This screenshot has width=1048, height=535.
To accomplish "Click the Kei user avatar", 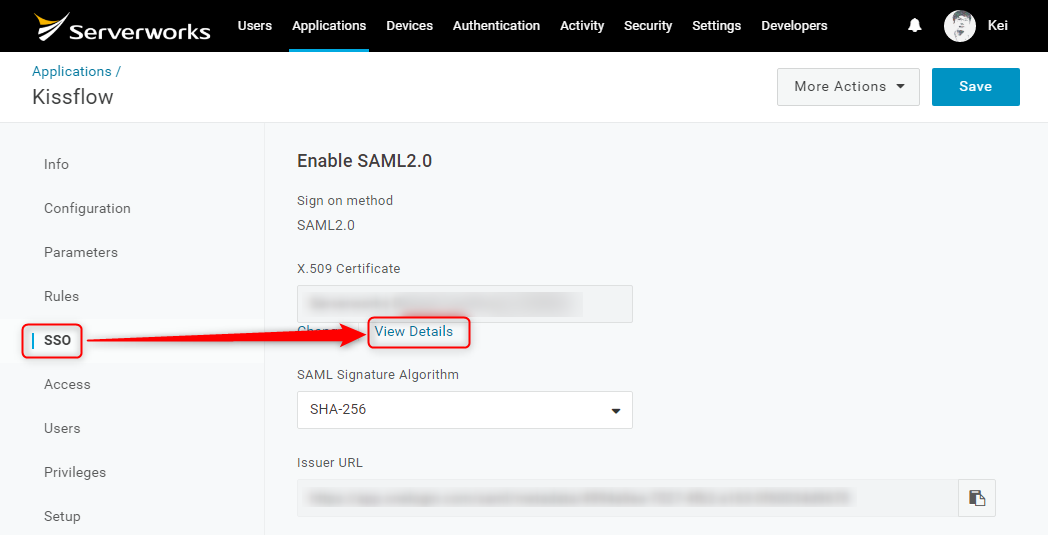I will [x=960, y=26].
